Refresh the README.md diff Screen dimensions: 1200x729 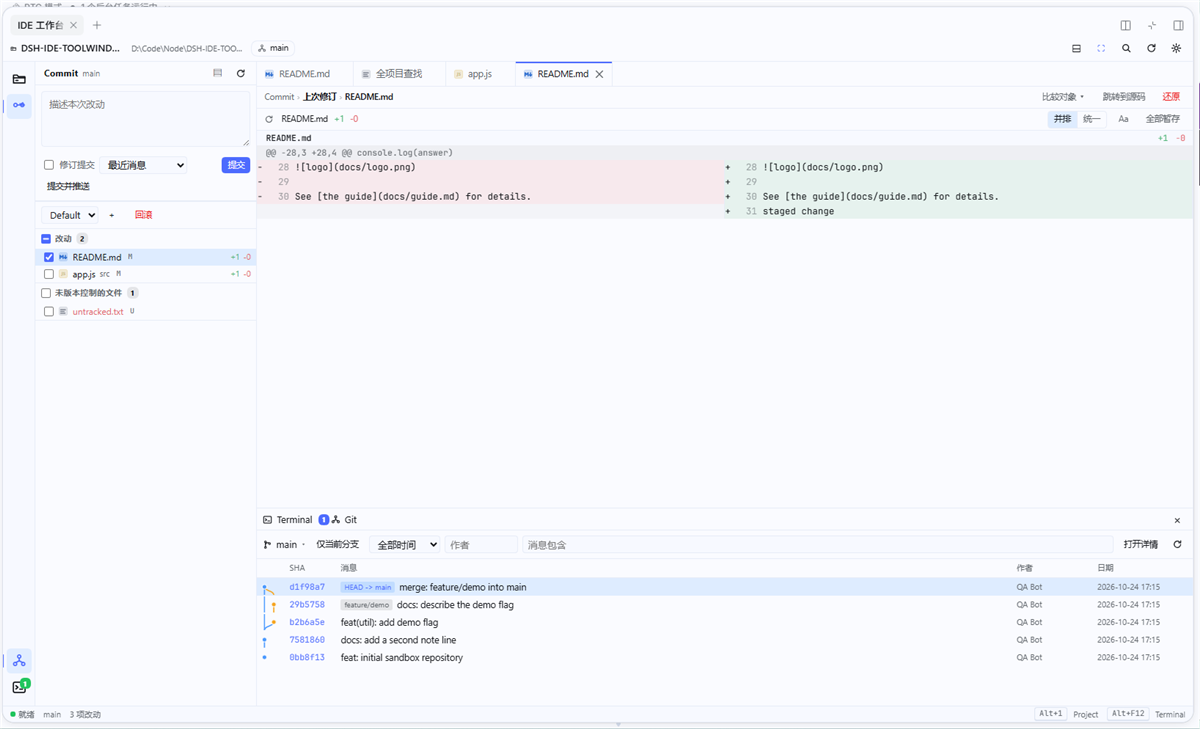coord(269,119)
